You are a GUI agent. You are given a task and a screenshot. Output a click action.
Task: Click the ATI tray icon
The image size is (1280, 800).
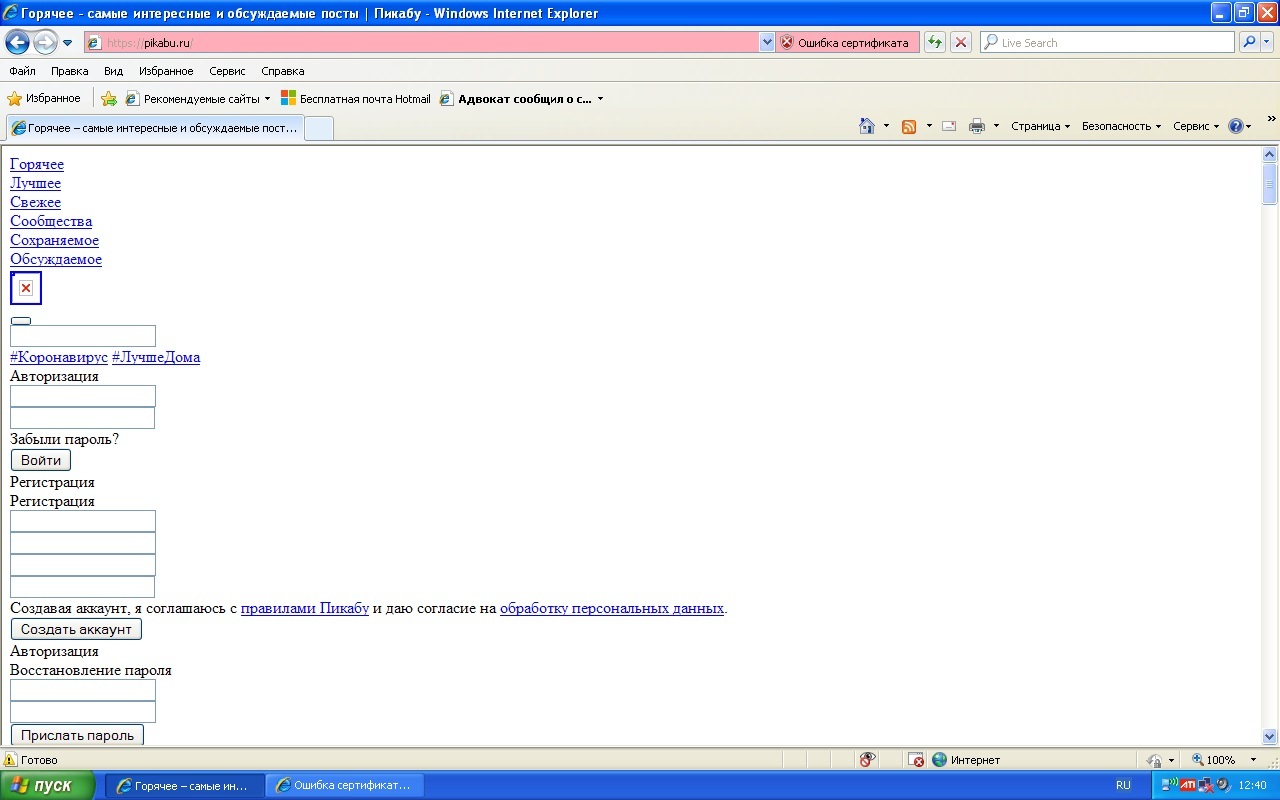tap(1187, 786)
